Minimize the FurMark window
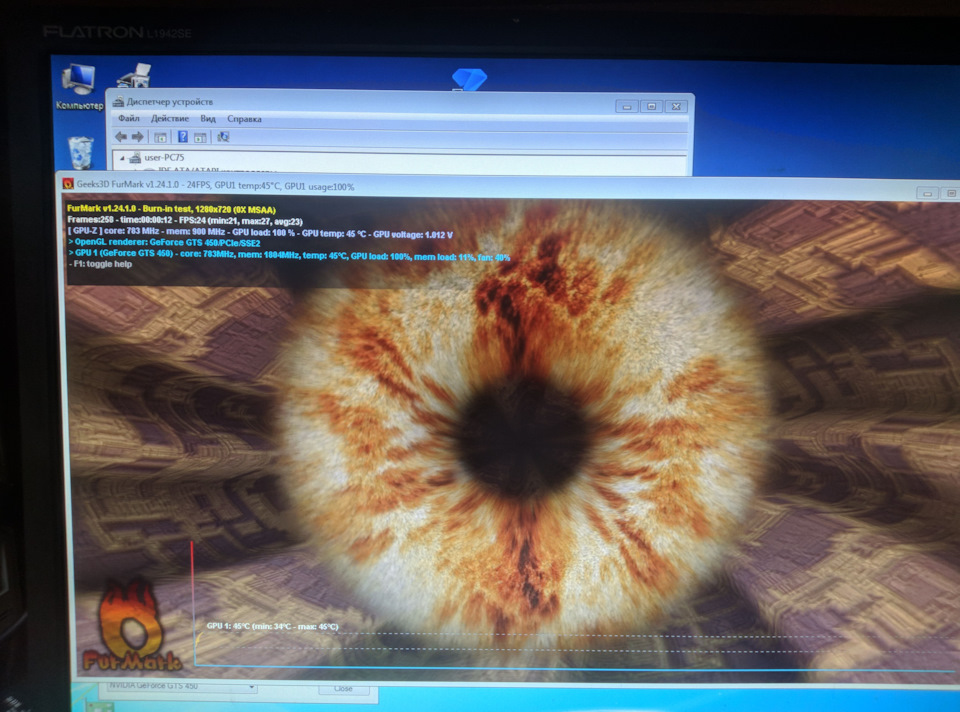Screen dimensions: 960x712 point(928,193)
